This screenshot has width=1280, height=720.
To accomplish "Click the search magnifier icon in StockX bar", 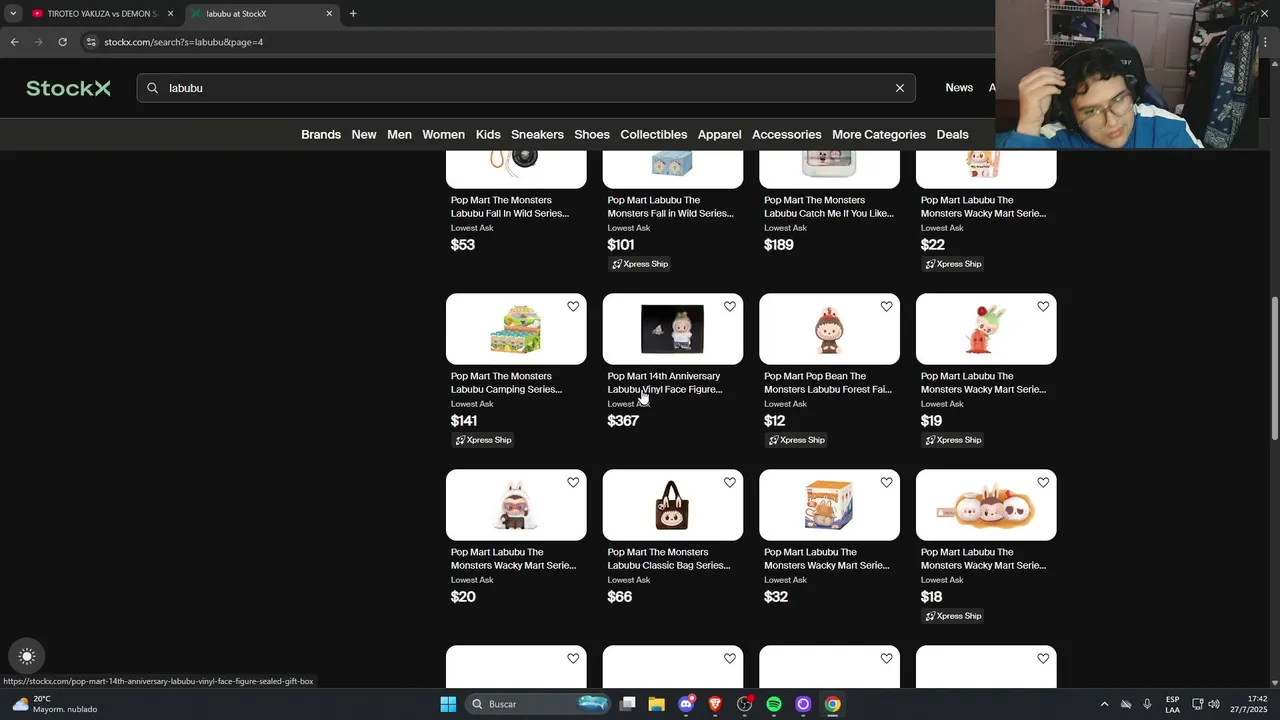I will 152,88.
